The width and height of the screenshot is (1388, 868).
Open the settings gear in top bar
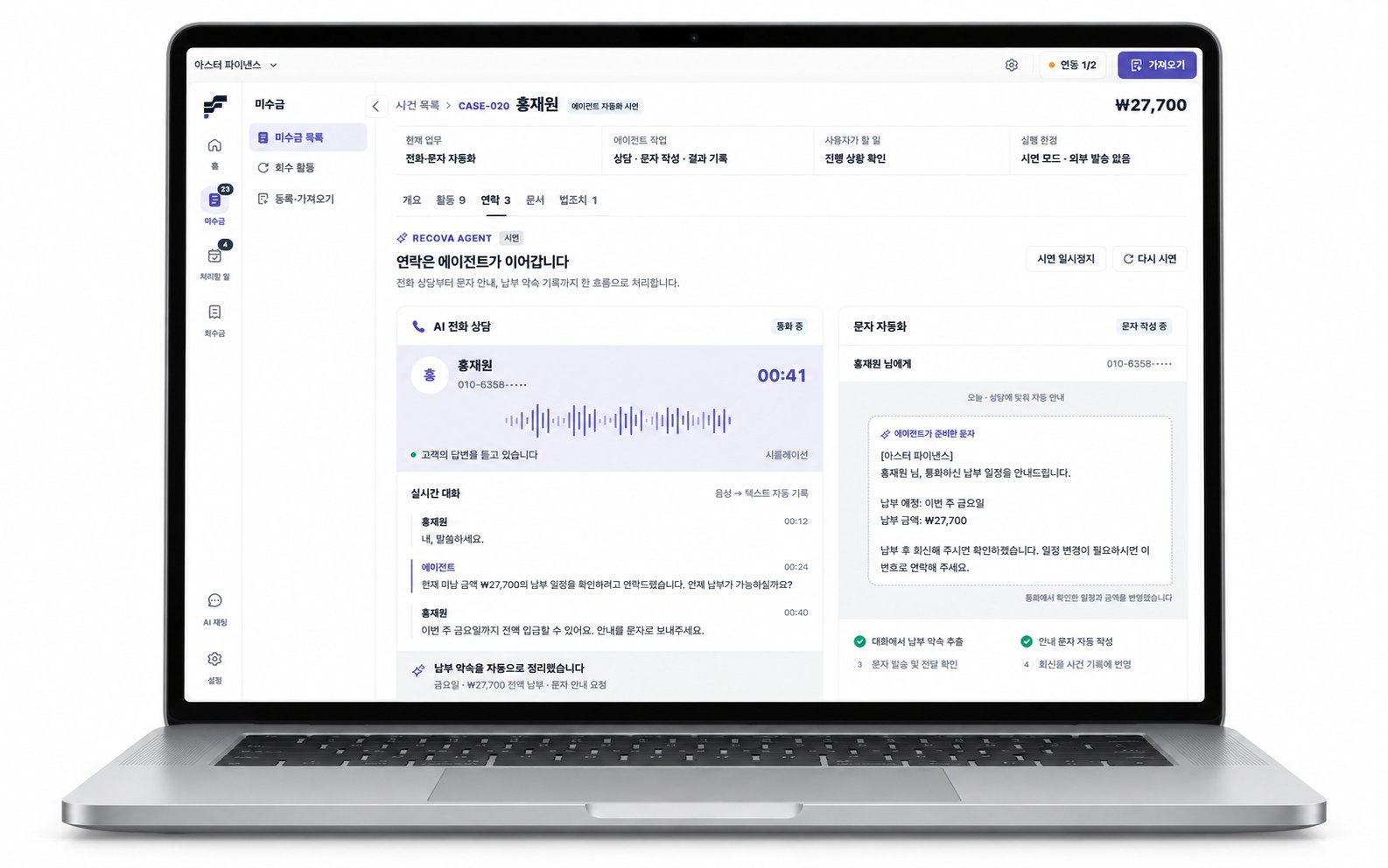1011,66
